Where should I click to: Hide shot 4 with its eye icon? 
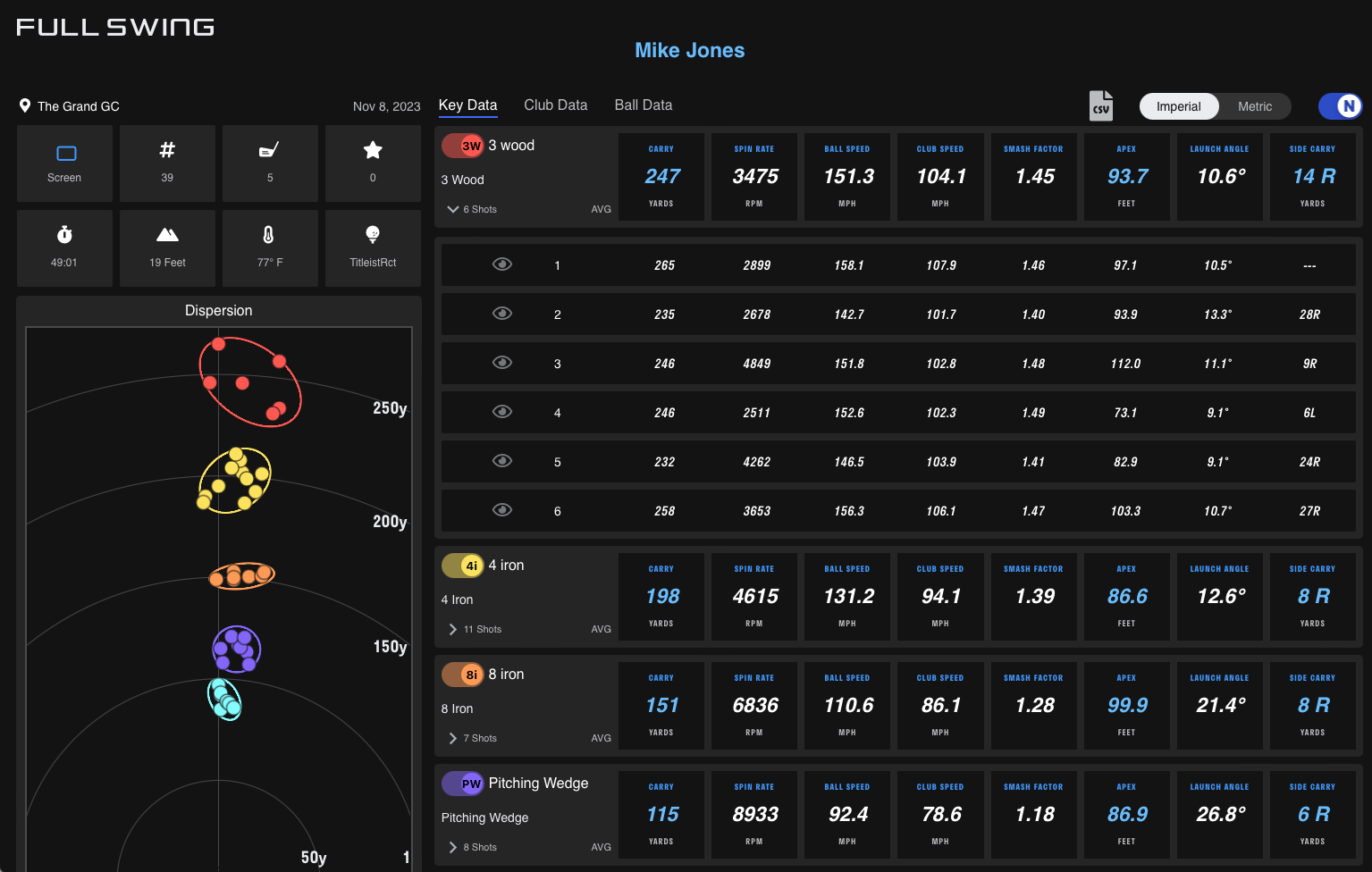click(502, 412)
